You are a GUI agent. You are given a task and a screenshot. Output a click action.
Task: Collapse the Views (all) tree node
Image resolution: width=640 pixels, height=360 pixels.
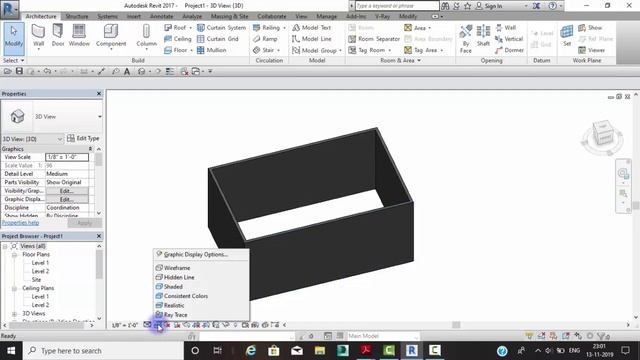pyautogui.click(x=5, y=246)
